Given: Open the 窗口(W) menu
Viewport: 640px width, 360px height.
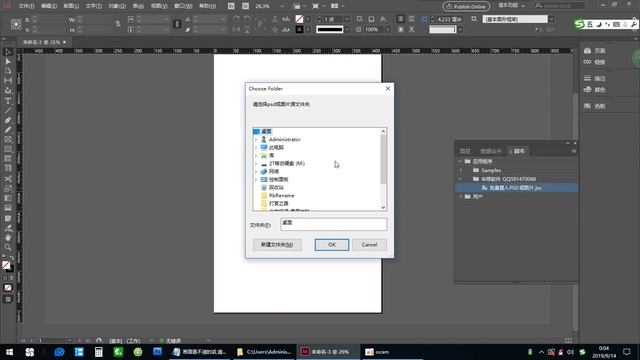Looking at the screenshot, I should (x=183, y=6).
